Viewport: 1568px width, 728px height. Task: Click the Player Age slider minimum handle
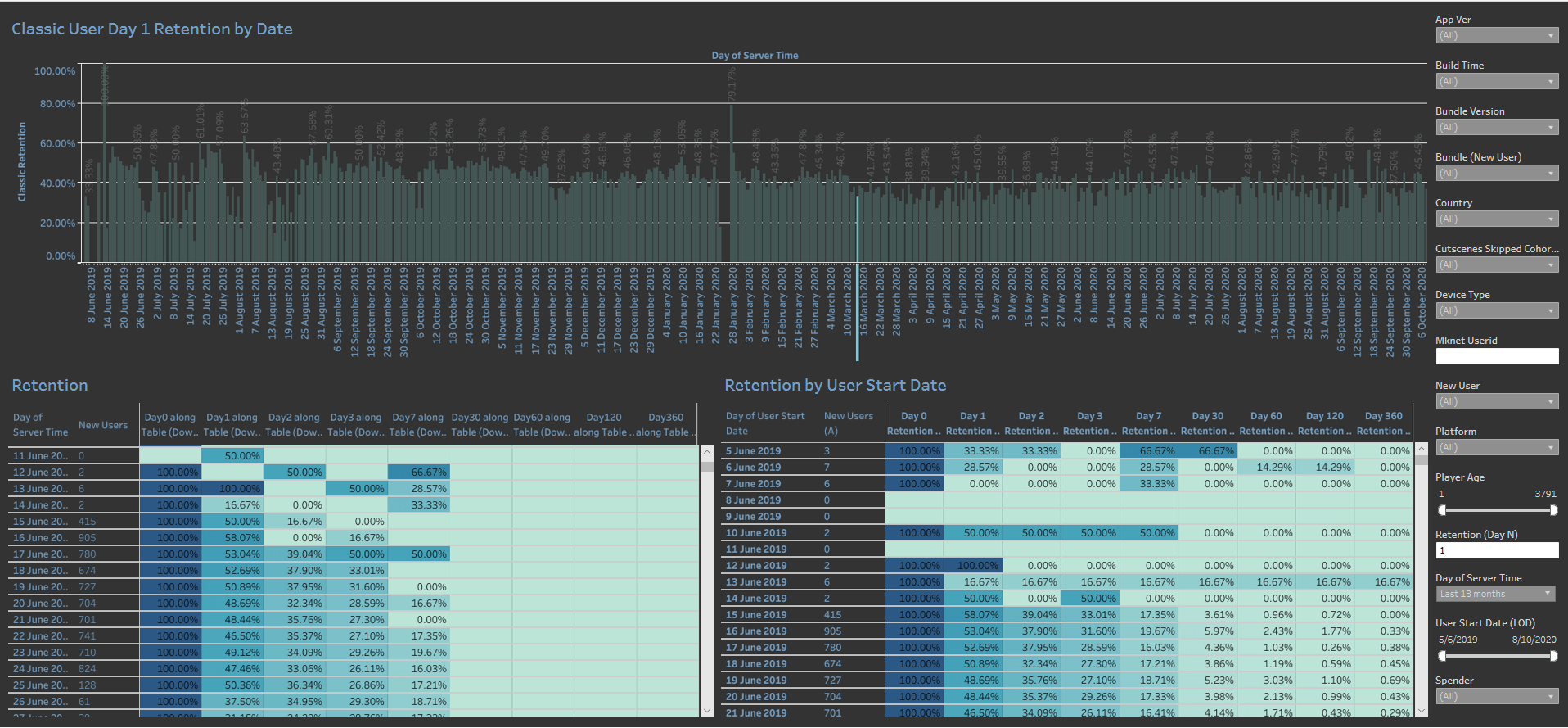click(x=1442, y=510)
